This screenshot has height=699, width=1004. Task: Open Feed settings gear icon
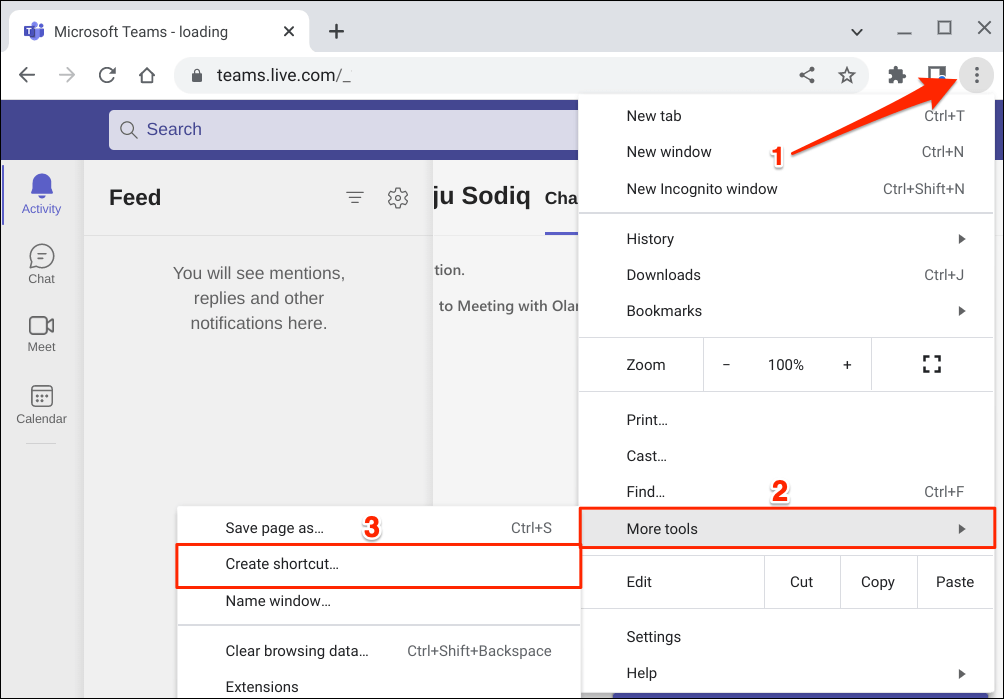coord(398,198)
